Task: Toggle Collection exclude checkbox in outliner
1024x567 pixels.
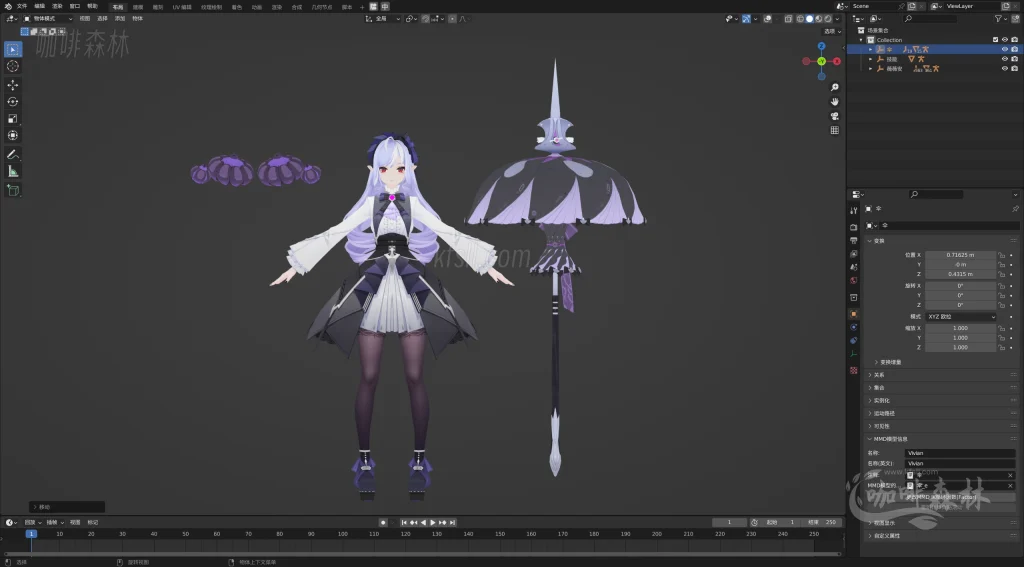Action: pos(995,40)
